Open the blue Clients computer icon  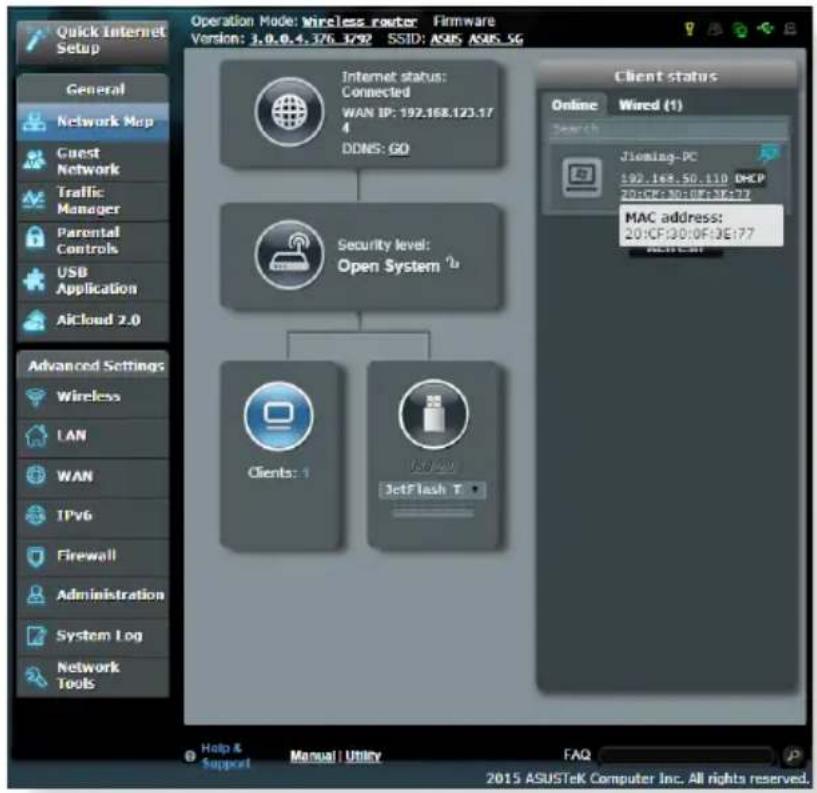click(x=279, y=416)
